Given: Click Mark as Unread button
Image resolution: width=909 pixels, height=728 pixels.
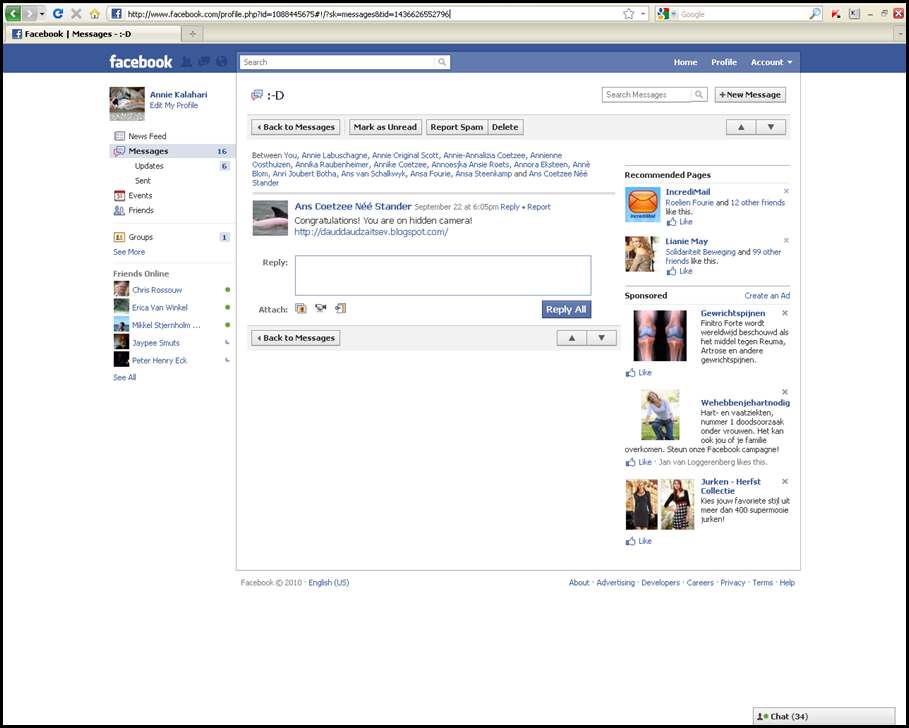Looking at the screenshot, I should click(385, 127).
